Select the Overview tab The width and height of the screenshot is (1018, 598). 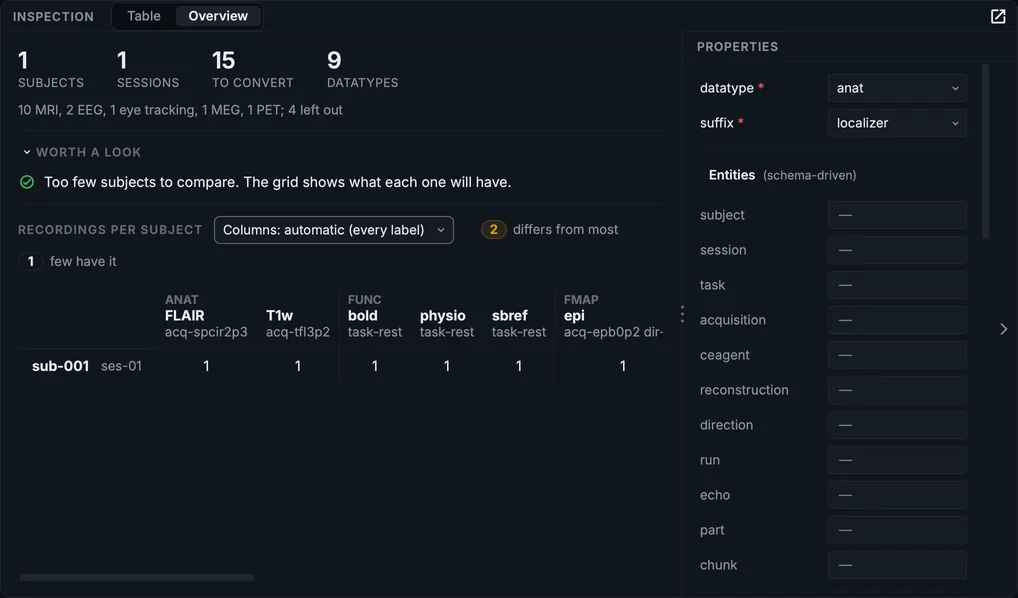pos(218,16)
